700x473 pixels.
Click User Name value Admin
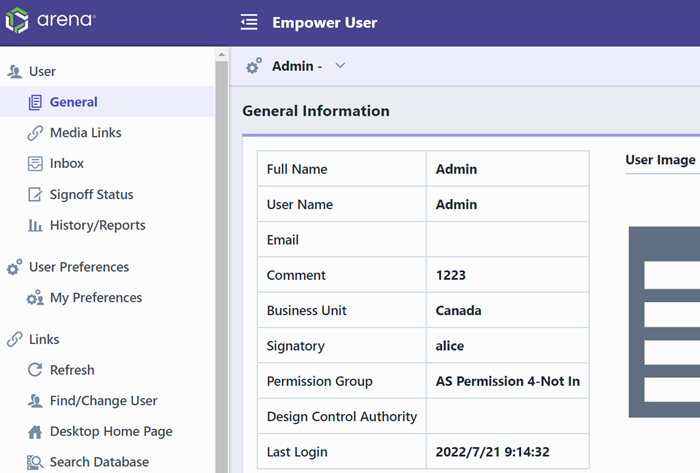point(456,204)
